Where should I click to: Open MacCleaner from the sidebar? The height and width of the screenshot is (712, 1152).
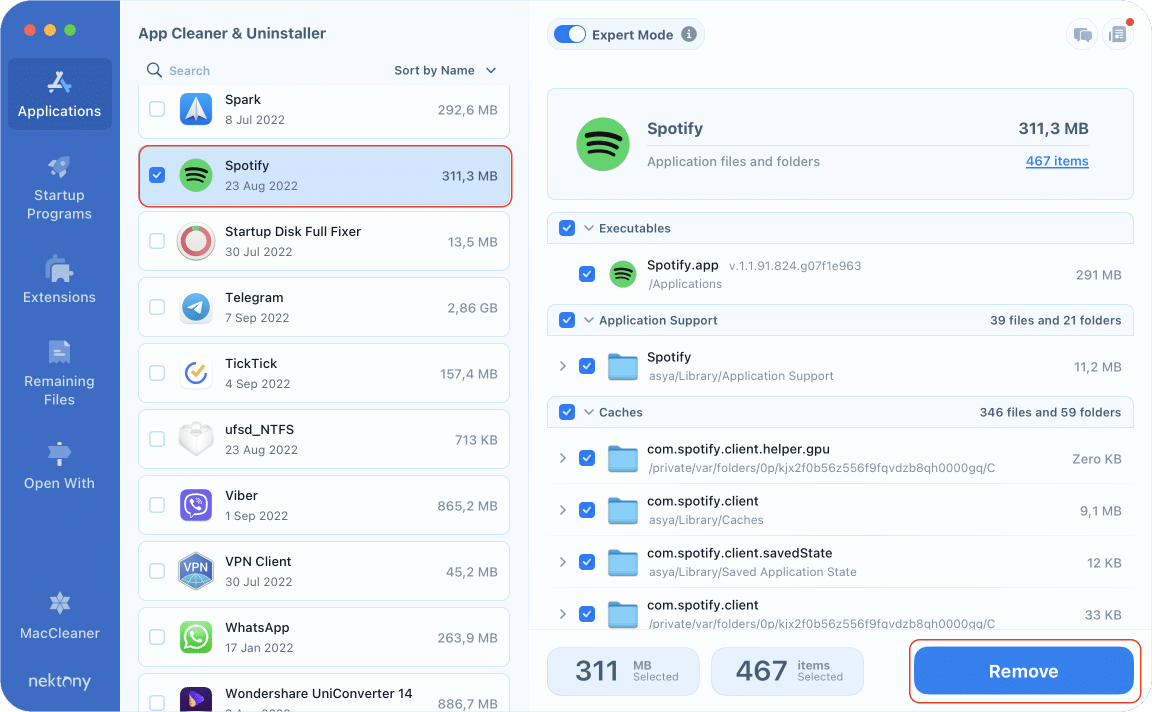pyautogui.click(x=60, y=616)
